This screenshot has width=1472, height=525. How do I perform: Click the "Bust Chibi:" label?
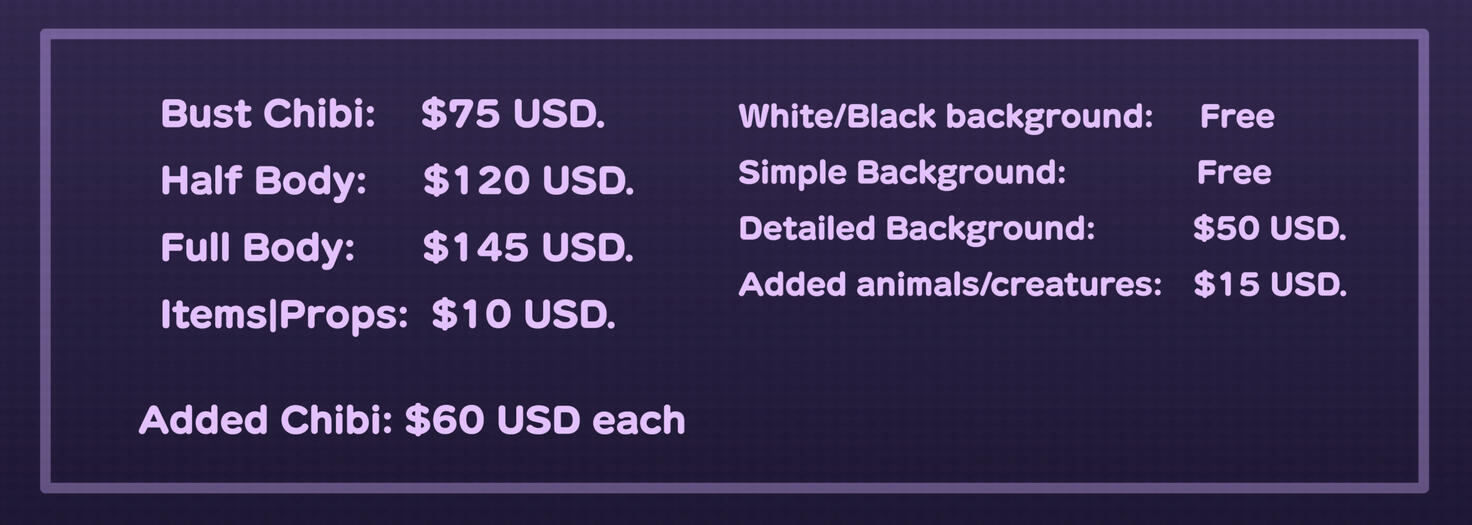click(267, 114)
